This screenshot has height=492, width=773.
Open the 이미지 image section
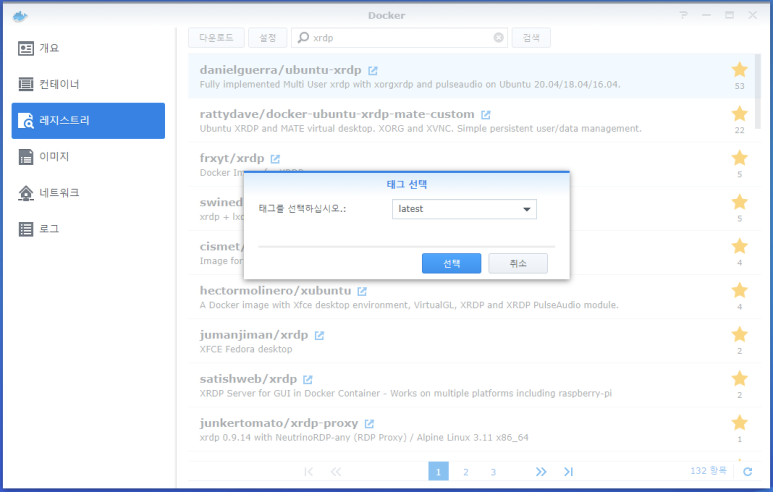tap(88, 156)
